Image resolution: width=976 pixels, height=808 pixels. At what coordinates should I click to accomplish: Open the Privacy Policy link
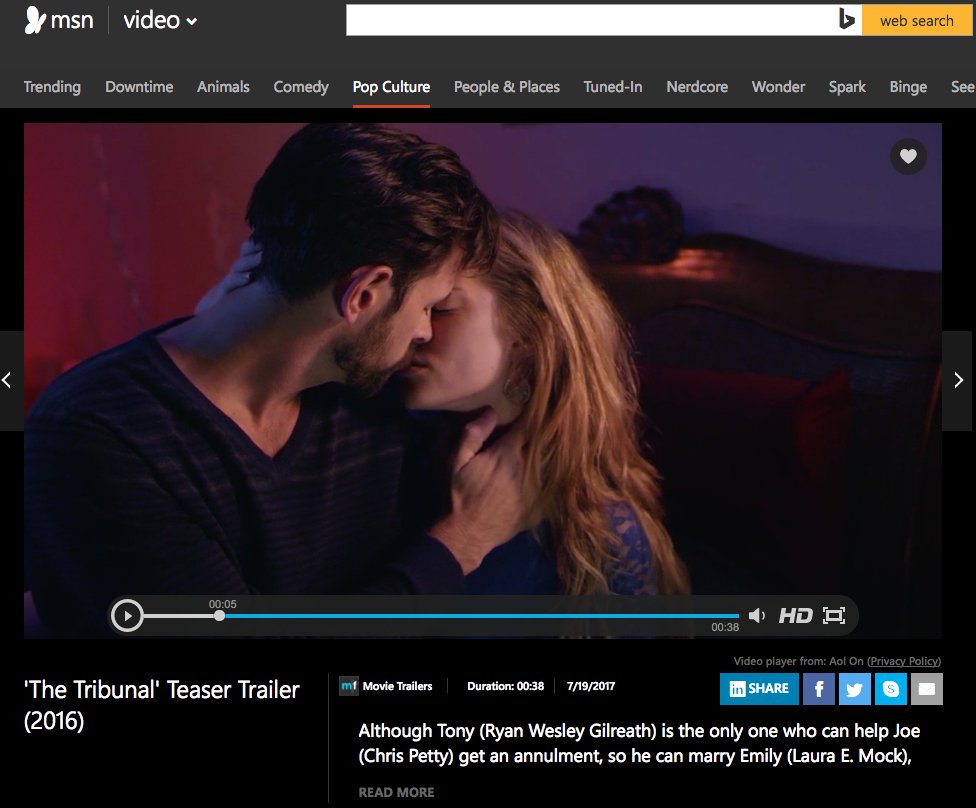click(x=904, y=661)
